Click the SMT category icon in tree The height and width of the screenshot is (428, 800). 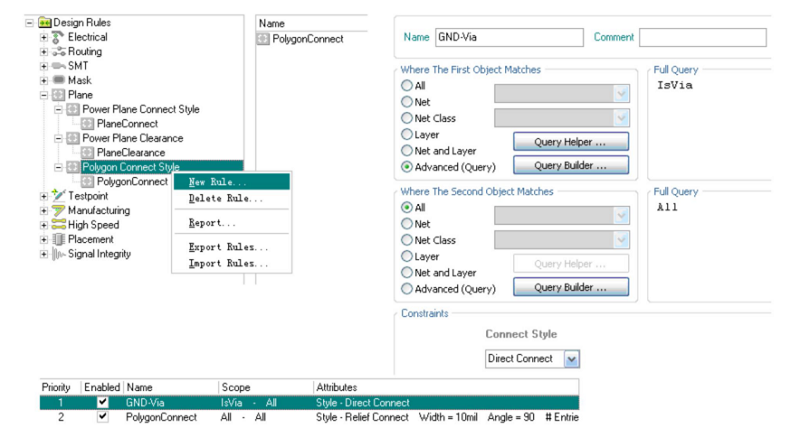58,66
